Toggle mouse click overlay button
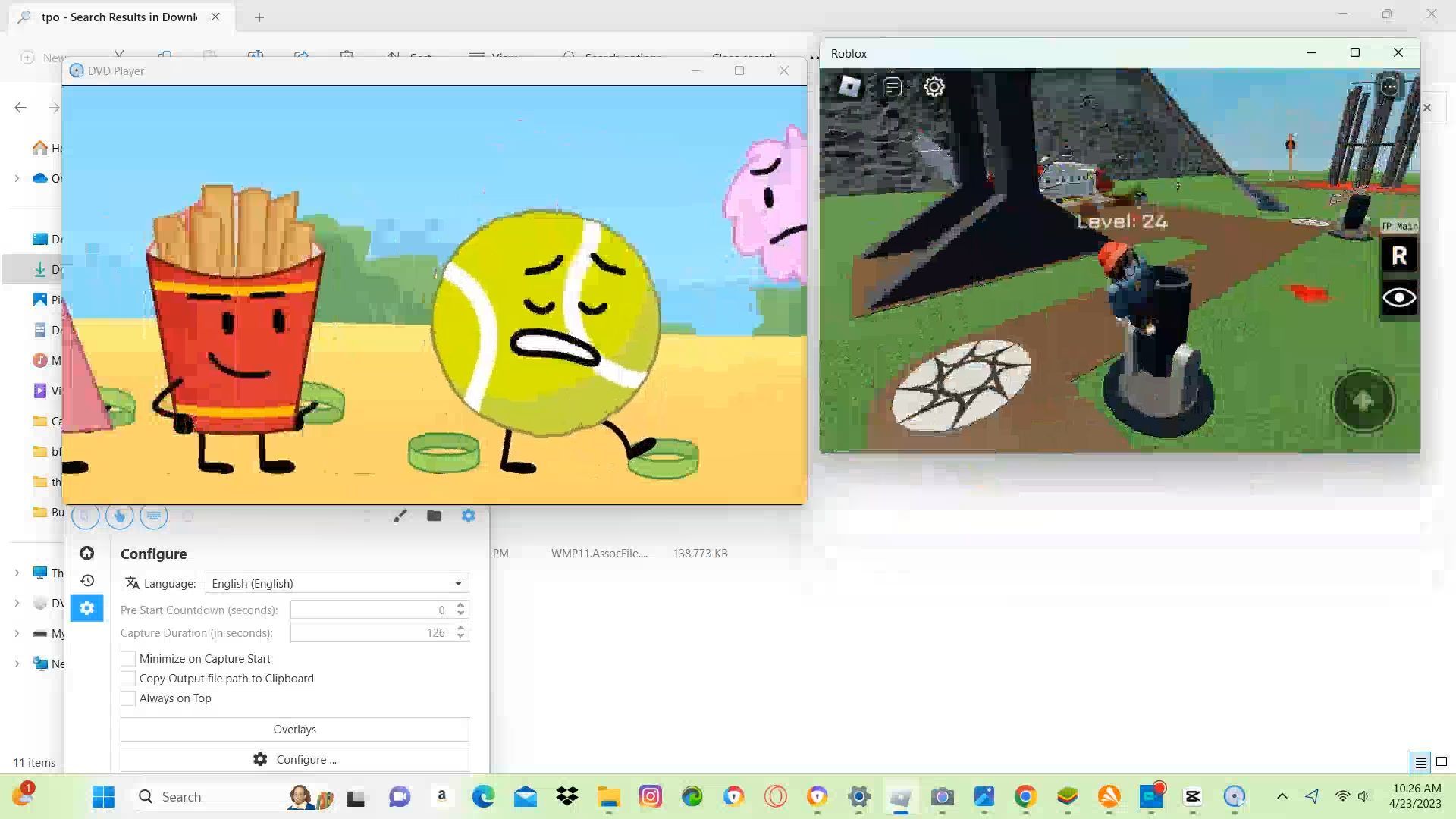1456x819 pixels. (x=119, y=516)
